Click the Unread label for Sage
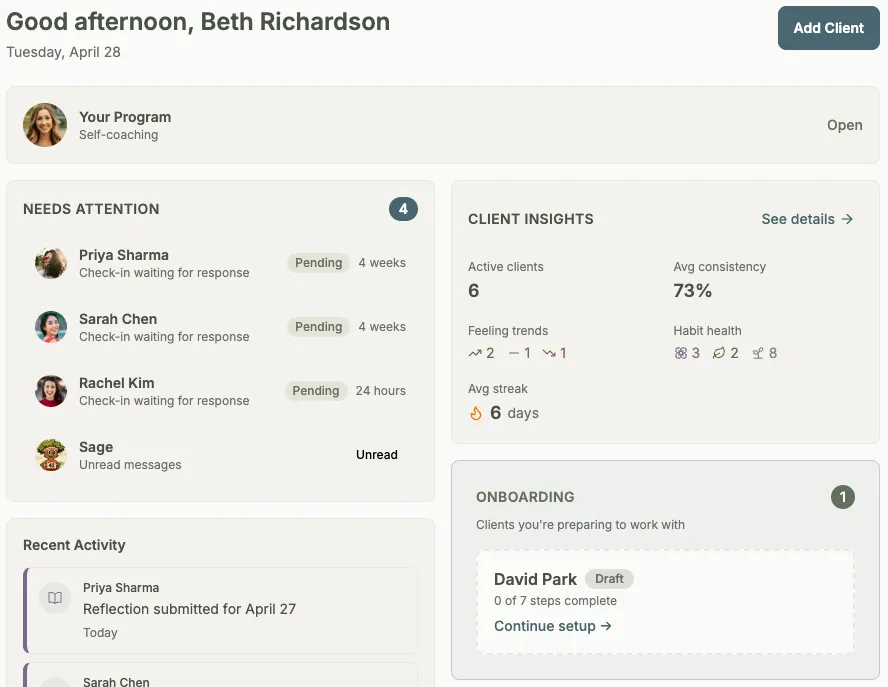888x687 pixels. pos(377,455)
